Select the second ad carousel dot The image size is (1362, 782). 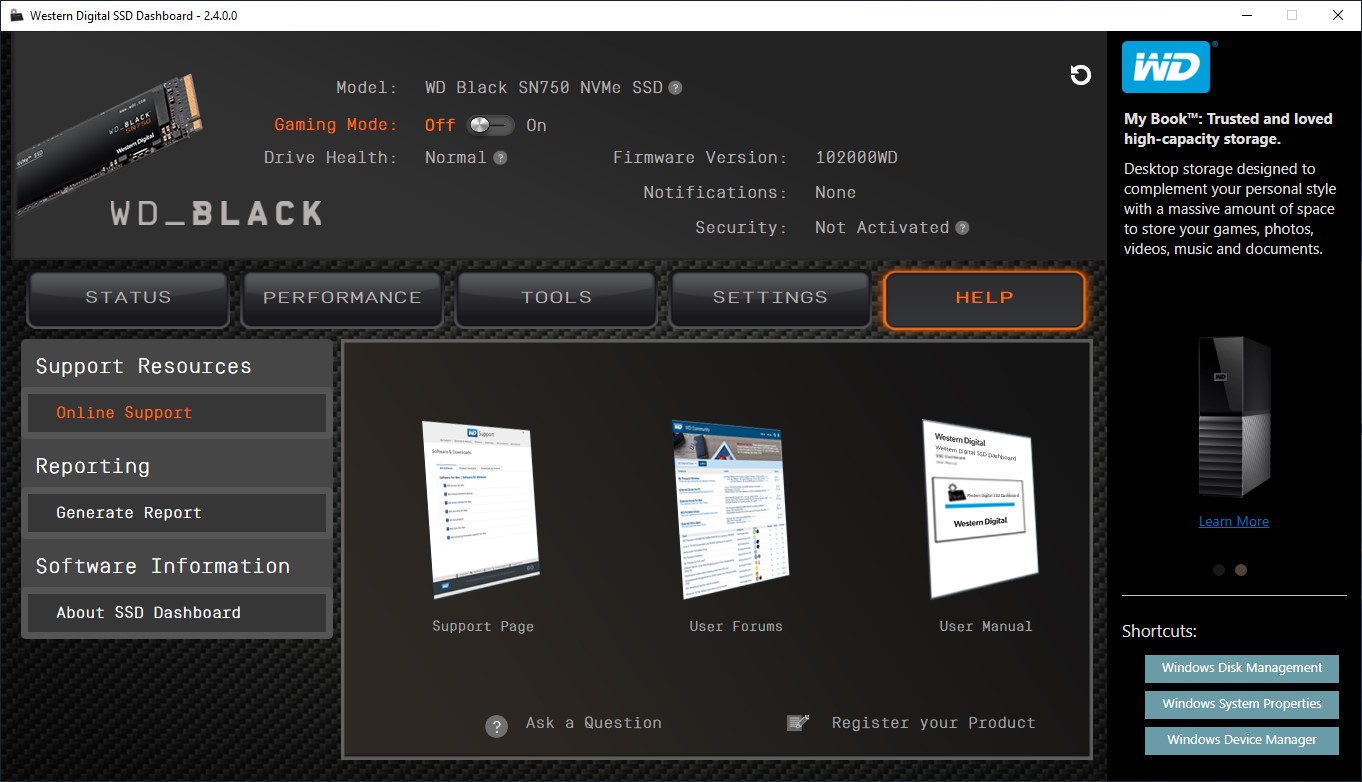[1241, 570]
